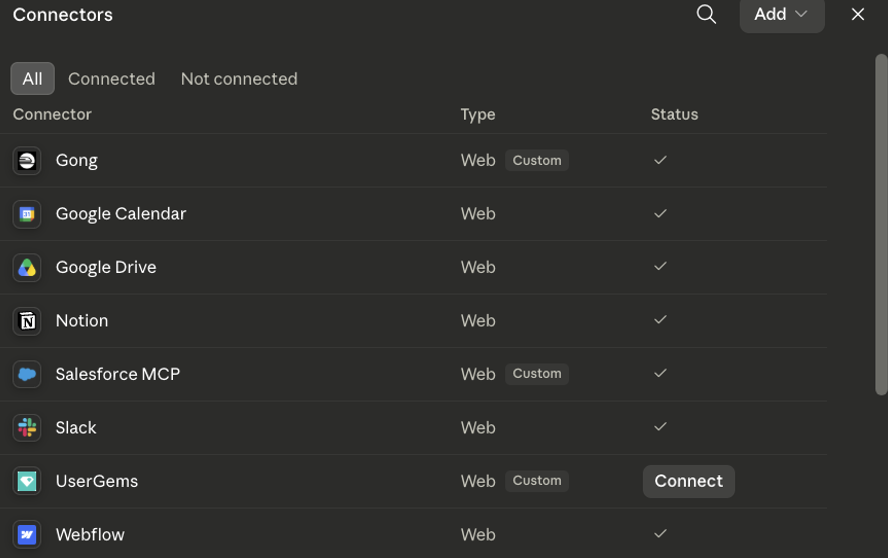Click the Webflow logo icon
The image size is (888, 558).
point(27,535)
